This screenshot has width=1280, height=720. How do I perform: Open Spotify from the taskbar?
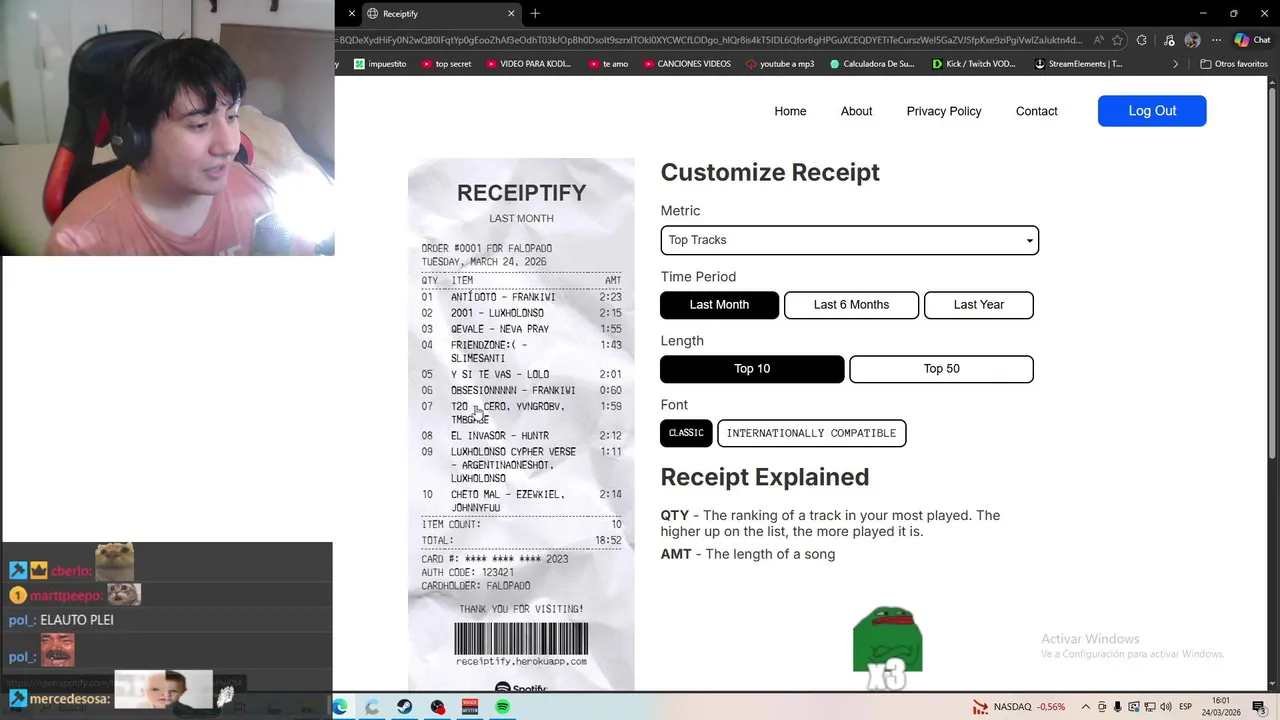[502, 707]
